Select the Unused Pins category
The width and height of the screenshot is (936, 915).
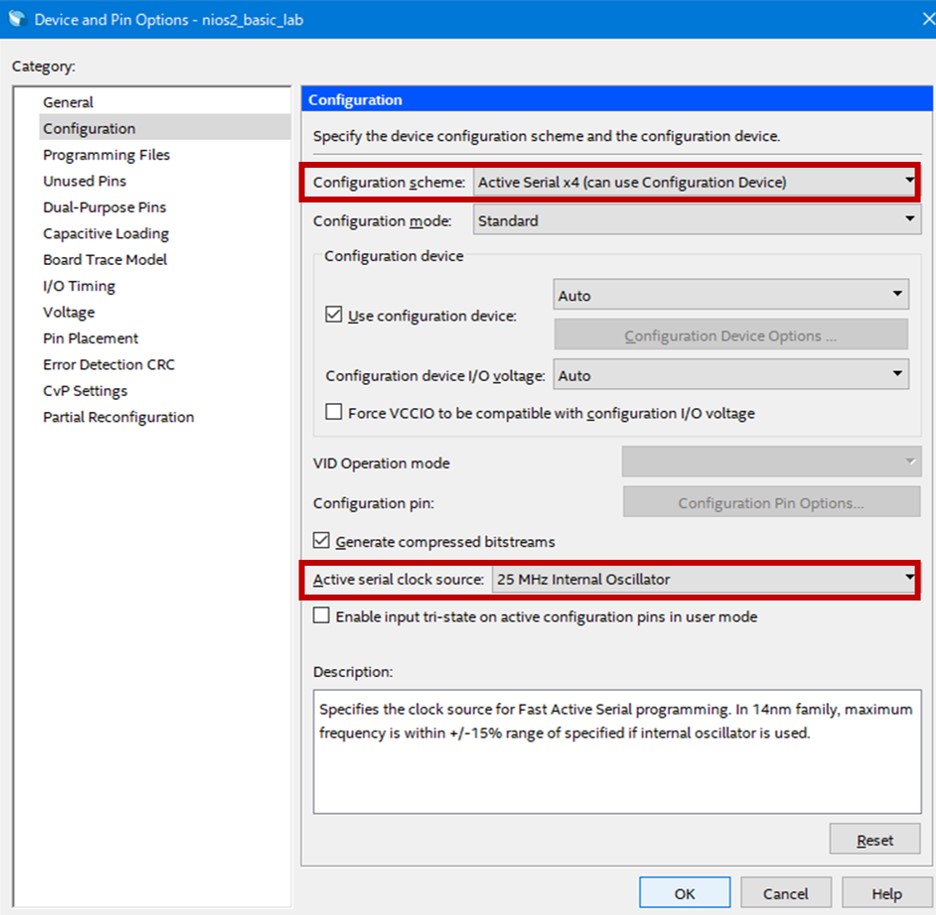coord(84,180)
